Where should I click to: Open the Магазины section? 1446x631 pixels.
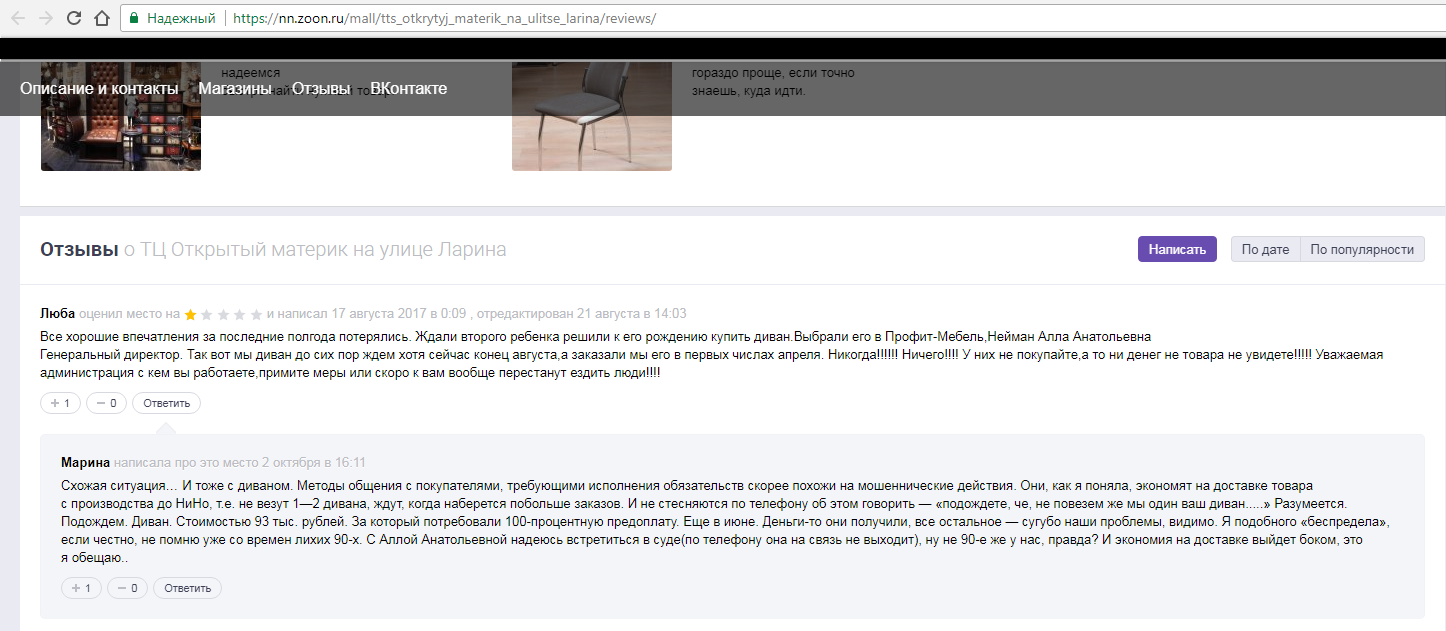tap(235, 89)
